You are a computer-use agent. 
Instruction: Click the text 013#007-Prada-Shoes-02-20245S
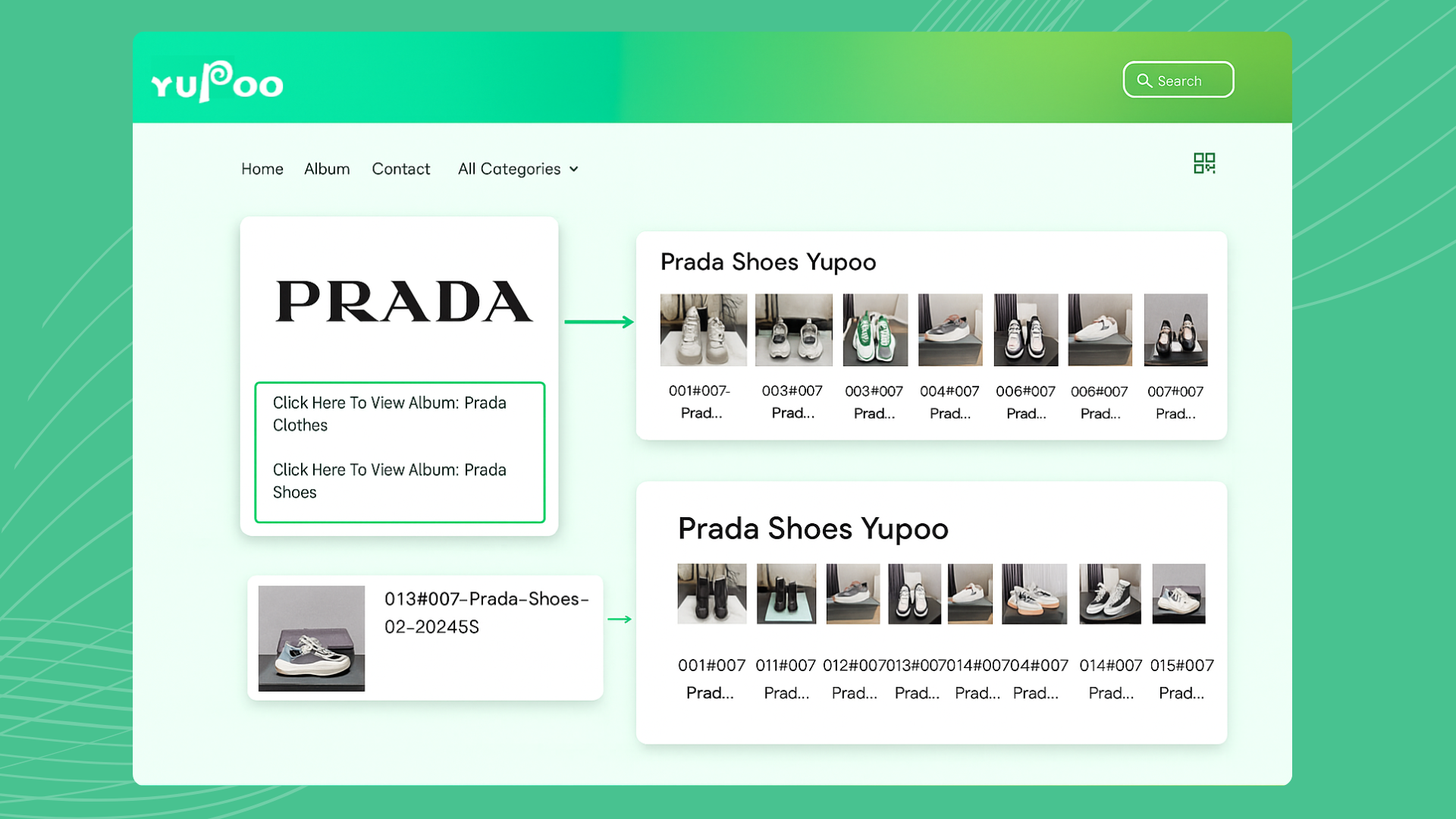[486, 613]
